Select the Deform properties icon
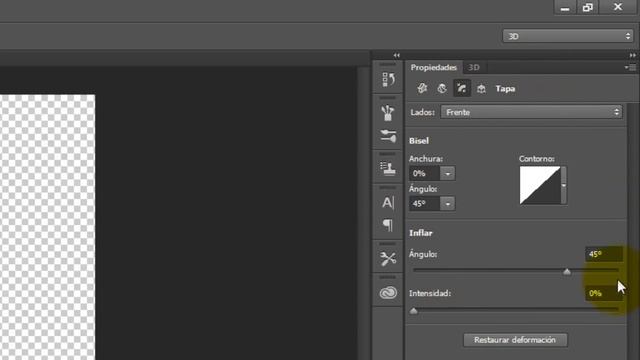This screenshot has height=360, width=640. click(442, 88)
